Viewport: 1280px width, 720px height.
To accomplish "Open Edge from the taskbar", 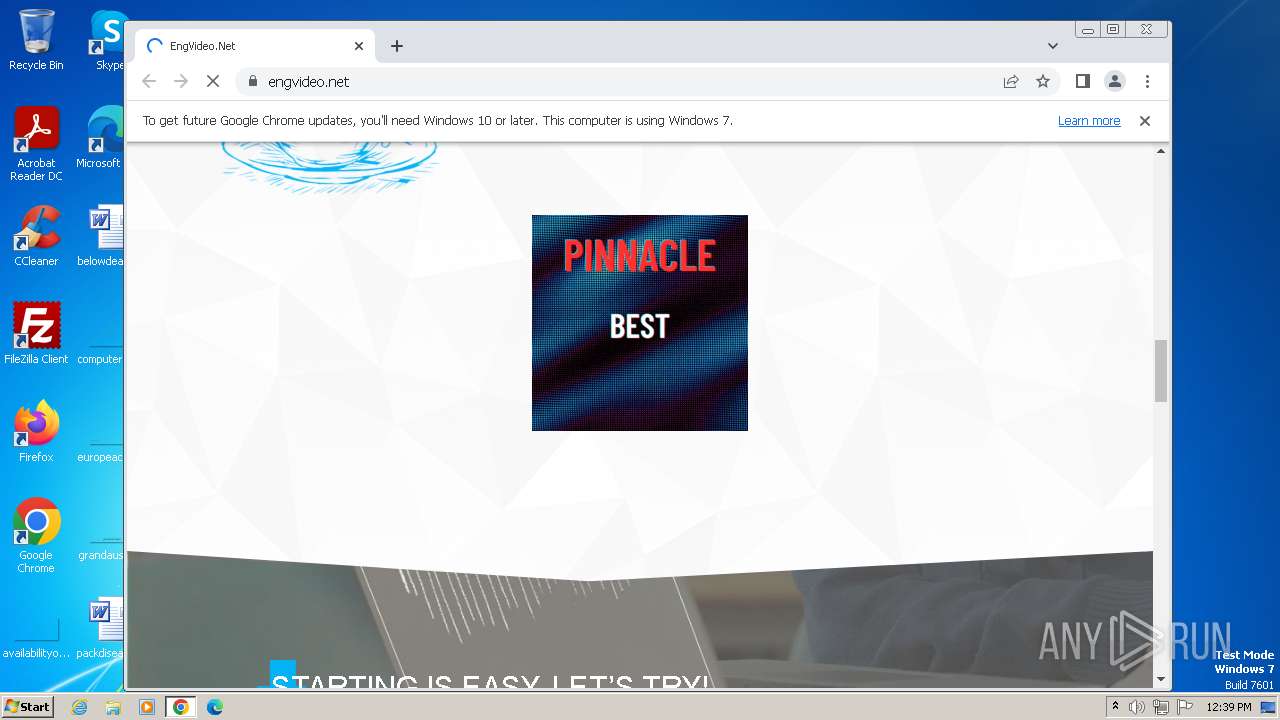I will tap(214, 707).
